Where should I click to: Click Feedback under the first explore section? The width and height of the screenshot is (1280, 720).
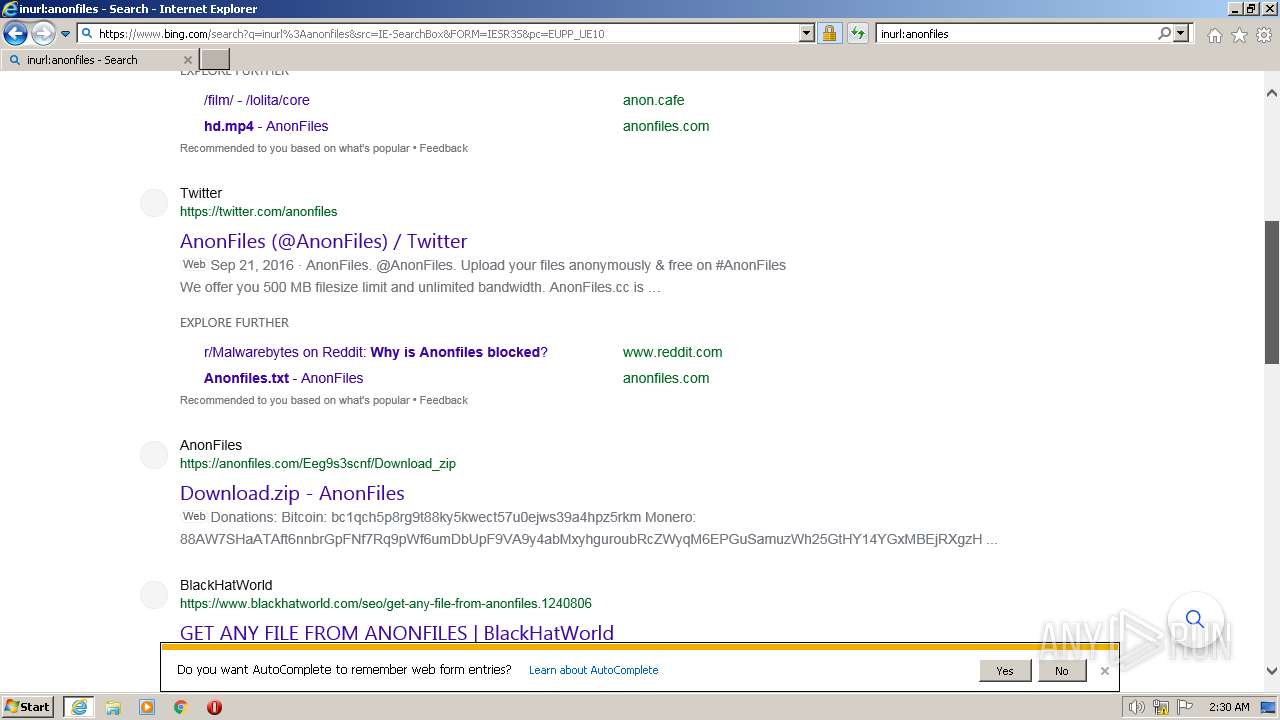tap(444, 148)
